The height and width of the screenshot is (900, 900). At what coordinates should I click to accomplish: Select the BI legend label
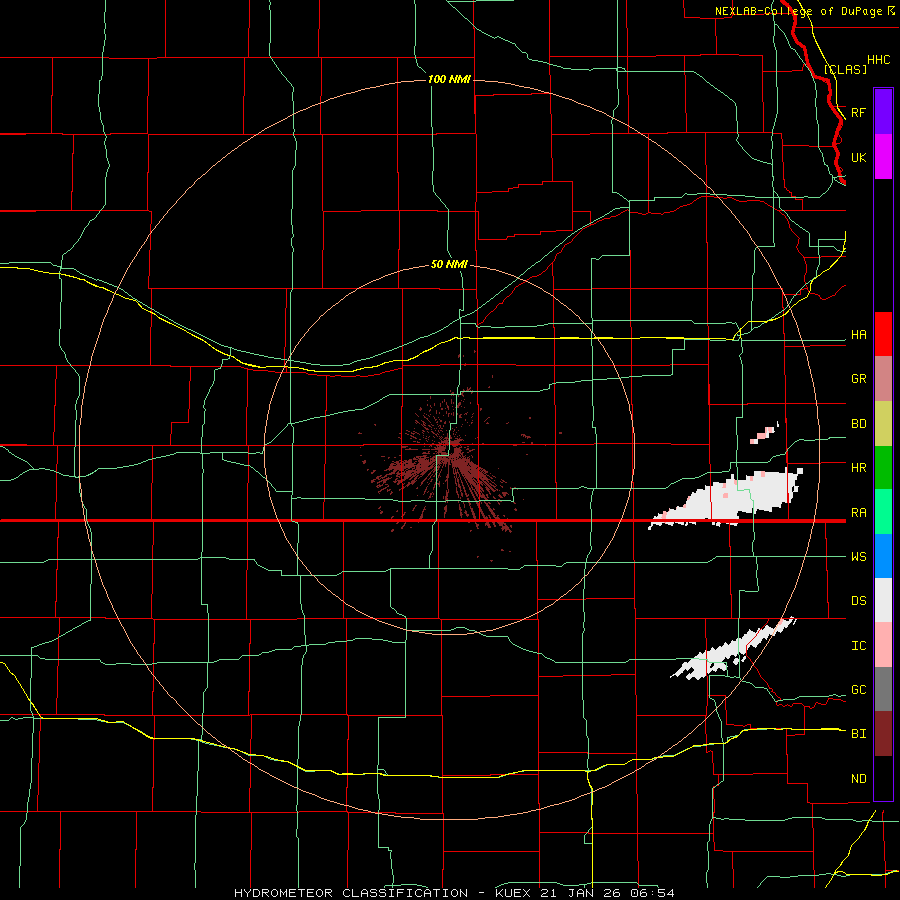(x=858, y=734)
